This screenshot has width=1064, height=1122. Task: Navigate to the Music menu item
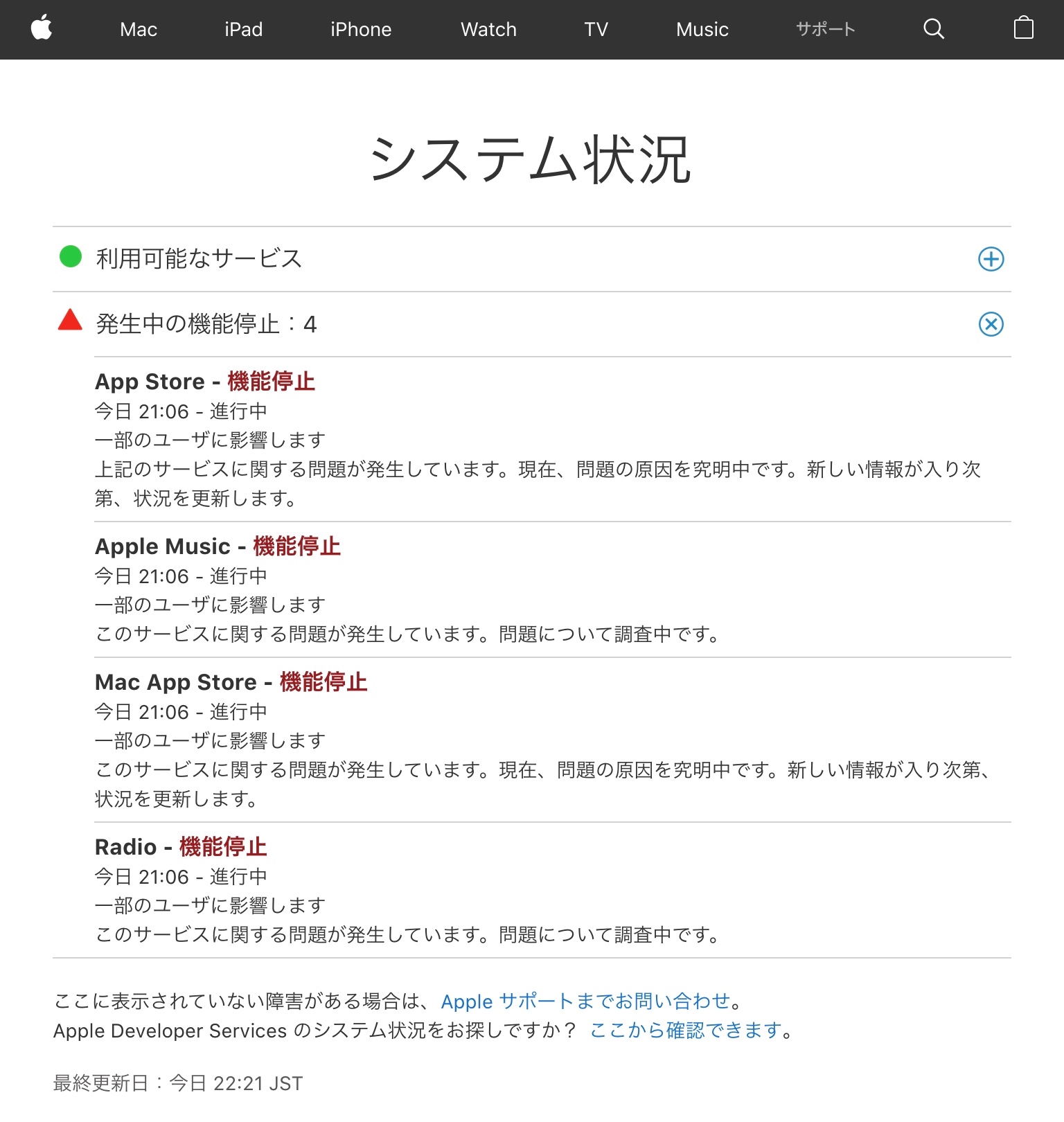click(x=702, y=30)
